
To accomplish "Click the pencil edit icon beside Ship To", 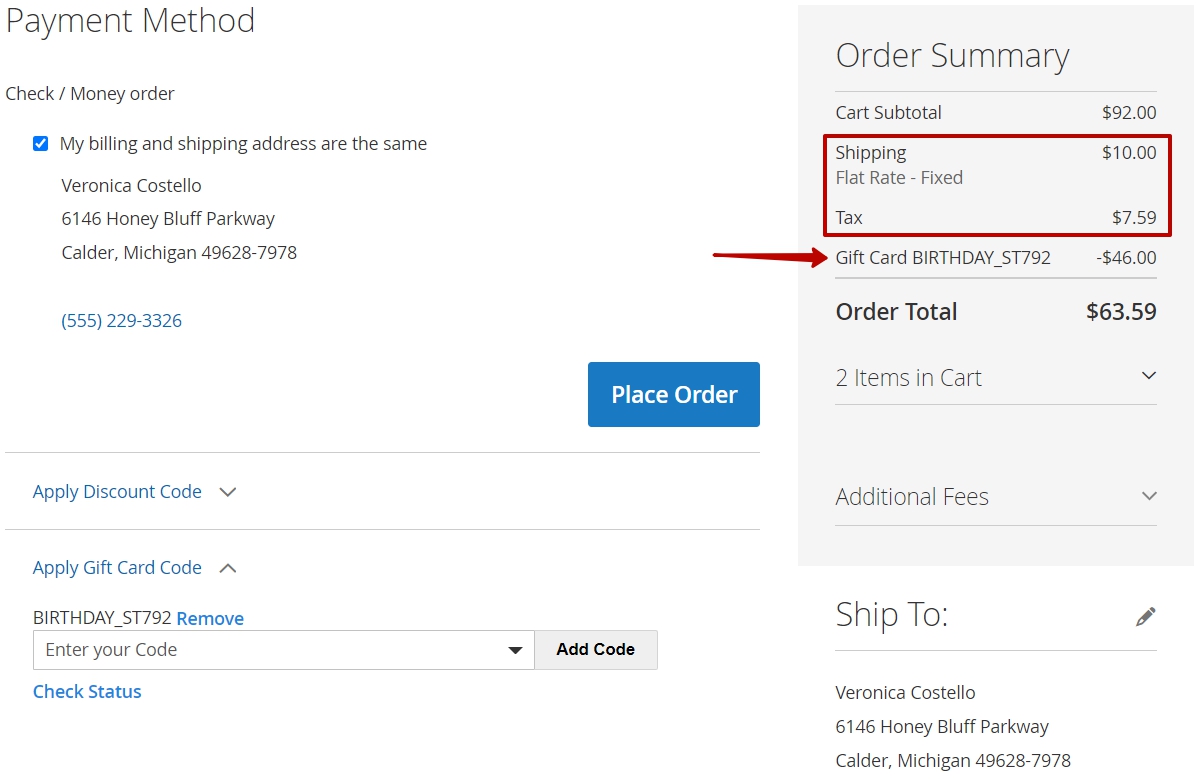I will (1145, 616).
